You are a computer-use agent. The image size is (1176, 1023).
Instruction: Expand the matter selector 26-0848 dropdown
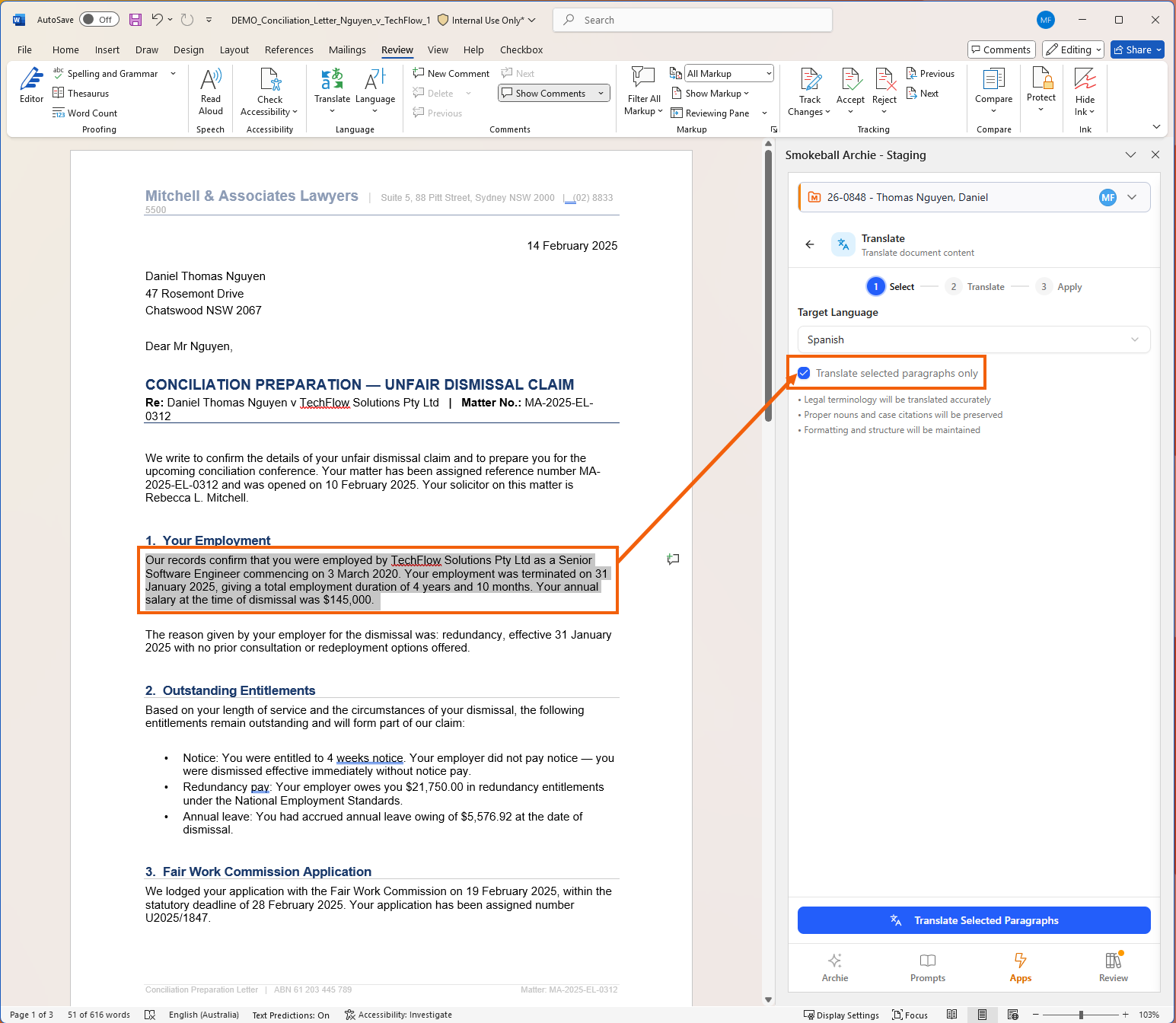[x=1132, y=197]
